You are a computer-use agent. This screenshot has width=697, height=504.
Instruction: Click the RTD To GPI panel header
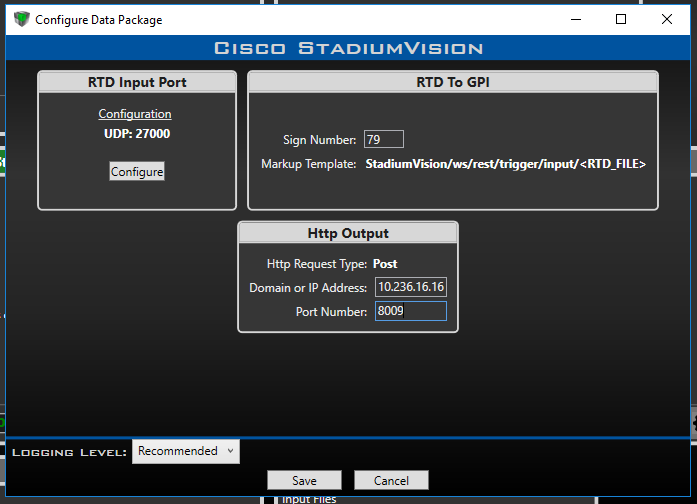click(x=453, y=82)
